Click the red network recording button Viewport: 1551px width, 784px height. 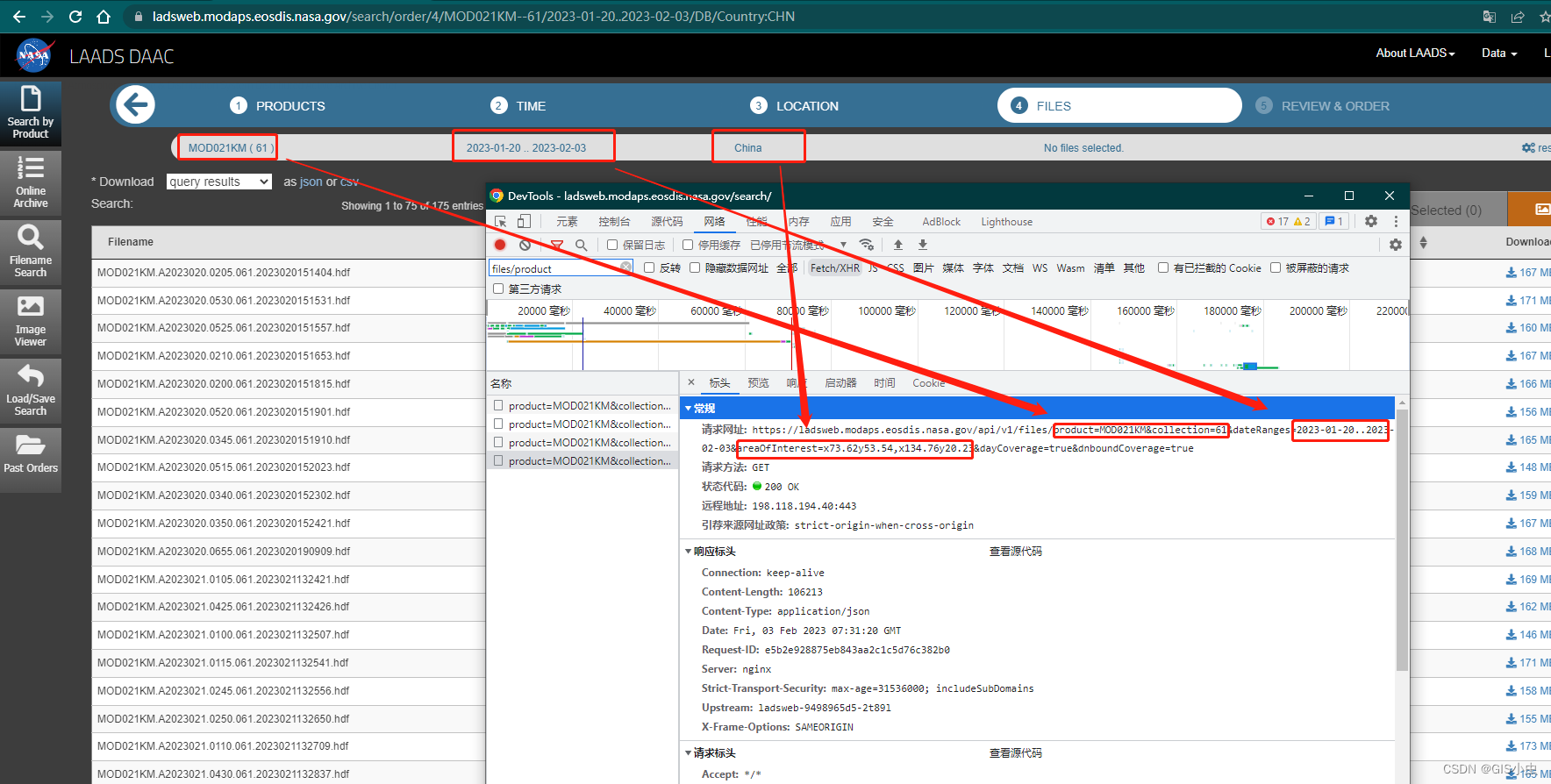point(500,245)
